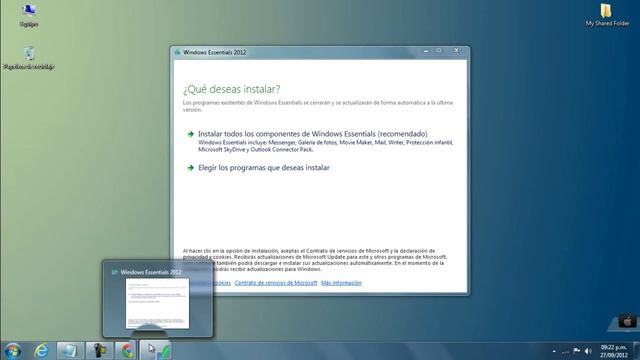Viewport: 640px width, 360px height.
Task: Open the Contrato de servicios de Microsoft link
Action: click(276, 283)
